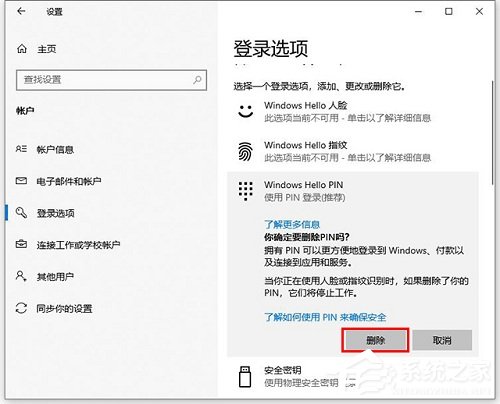This screenshot has height=404, width=500.
Task: Select 帐户信息 in the sidebar
Action: pyautogui.click(x=55, y=150)
